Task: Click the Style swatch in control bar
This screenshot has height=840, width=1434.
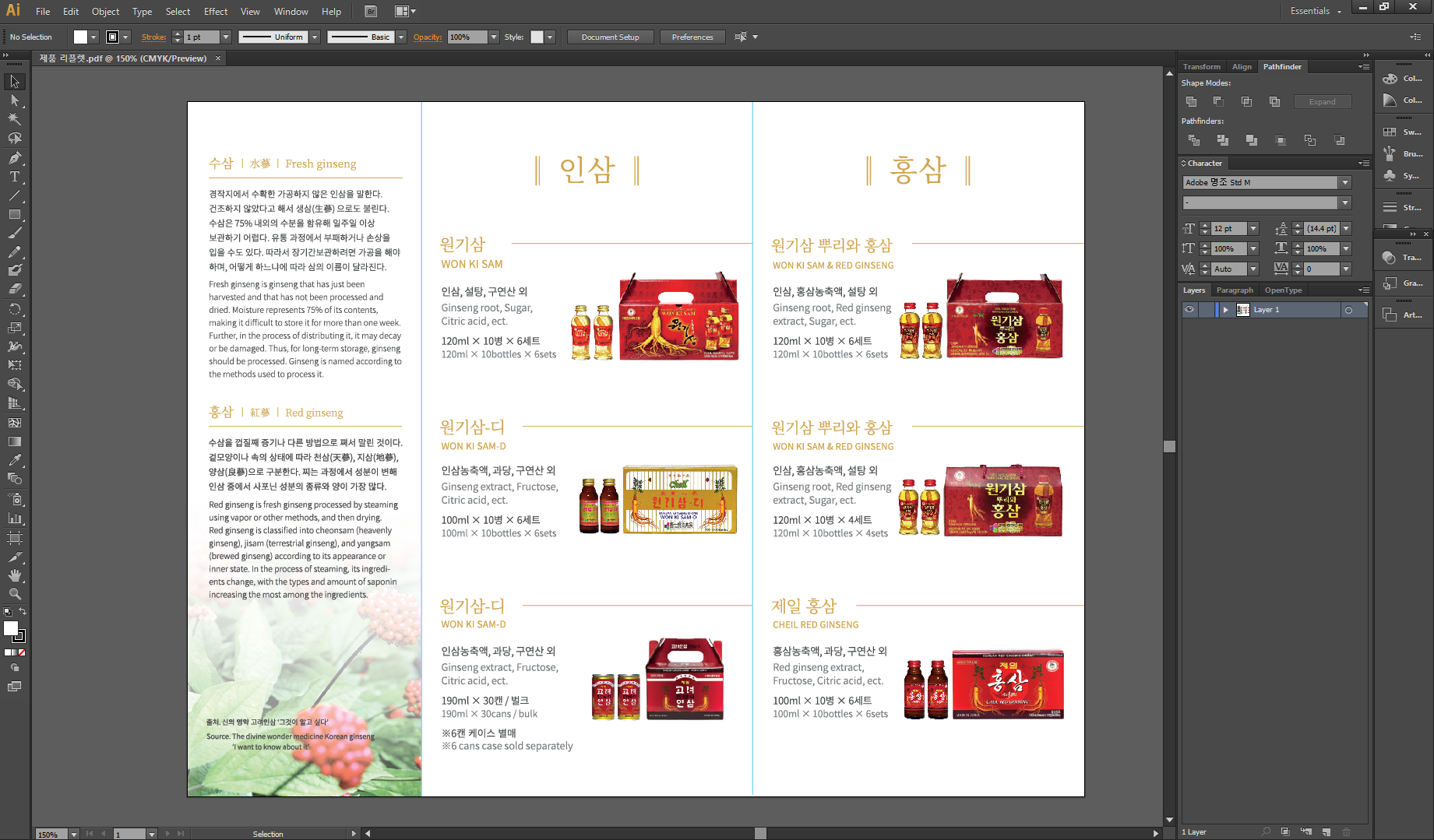Action: (x=537, y=37)
